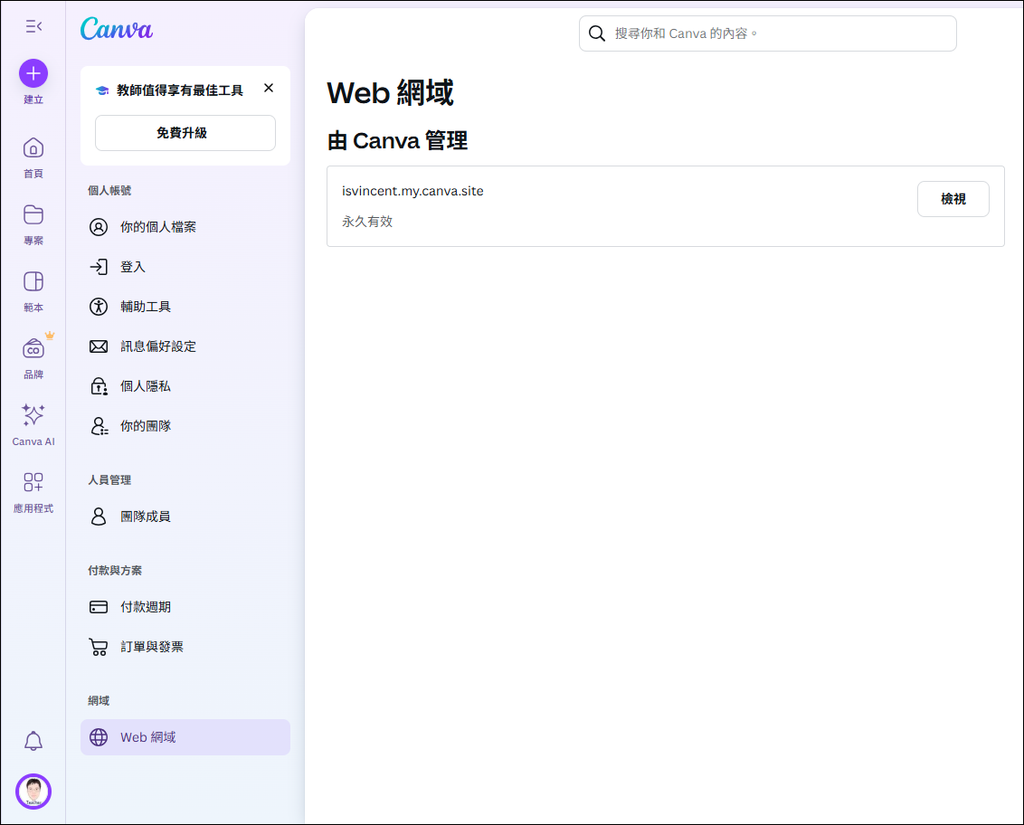Click the login arrow icon beside 登入
The width and height of the screenshot is (1024, 825).
pyautogui.click(x=99, y=267)
